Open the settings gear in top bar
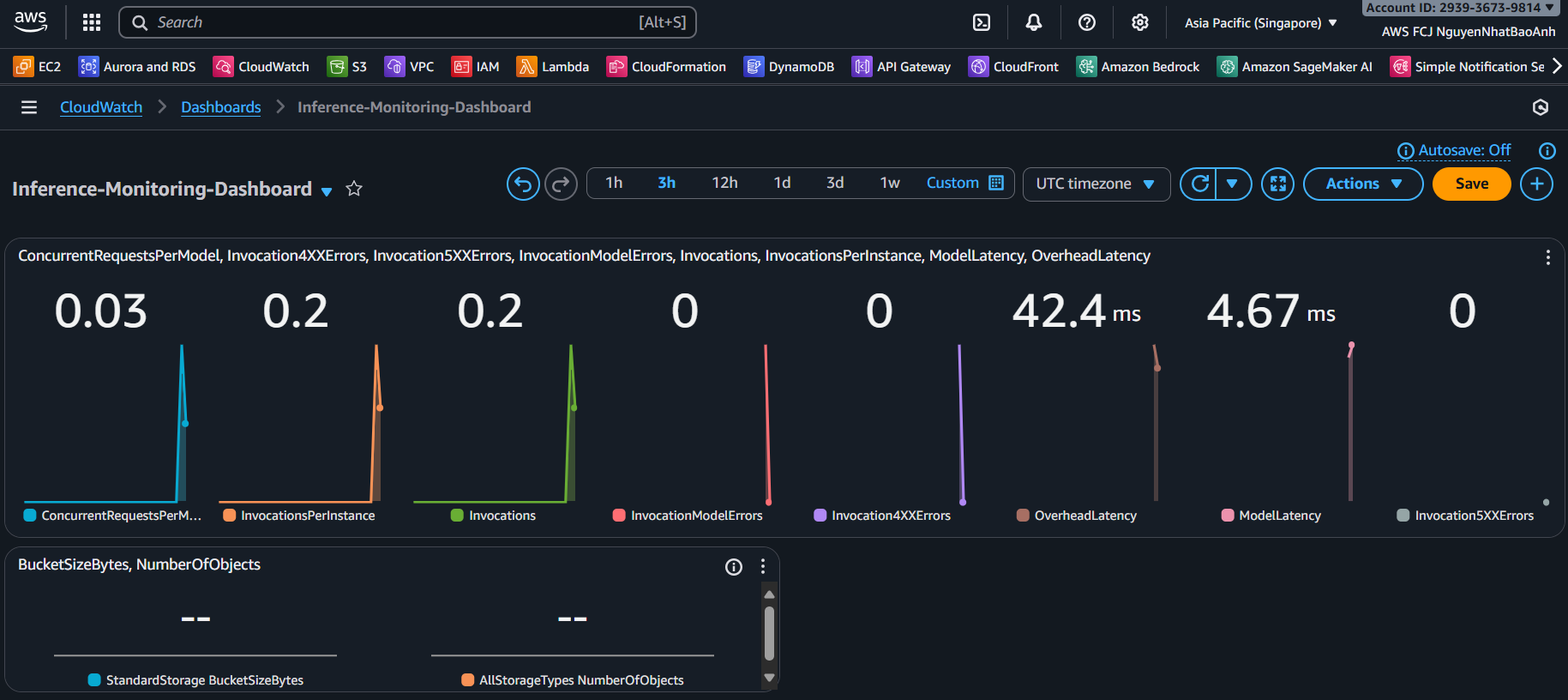Screen dimensions: 1568x700 pyautogui.click(x=1139, y=23)
